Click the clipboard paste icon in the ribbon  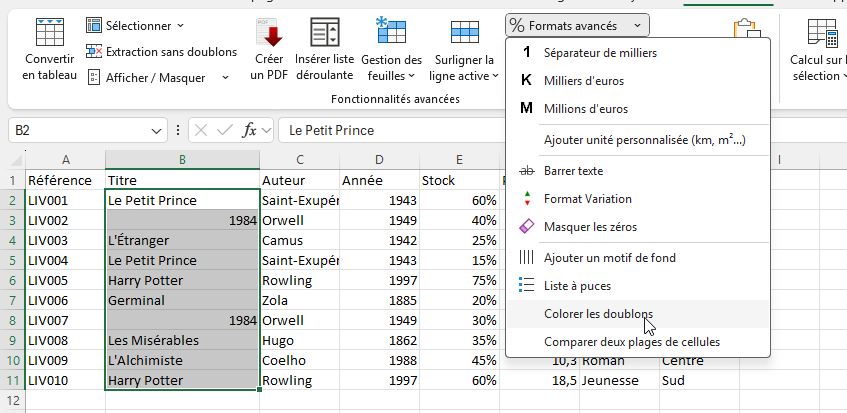point(747,29)
